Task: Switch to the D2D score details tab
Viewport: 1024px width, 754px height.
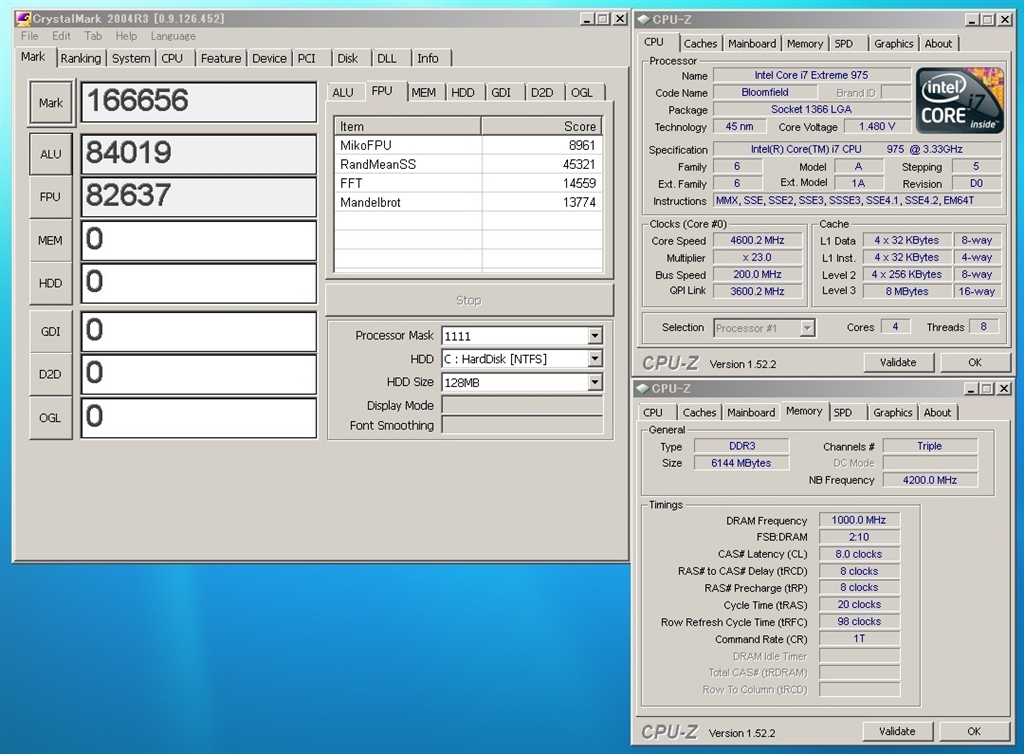Action: click(541, 93)
